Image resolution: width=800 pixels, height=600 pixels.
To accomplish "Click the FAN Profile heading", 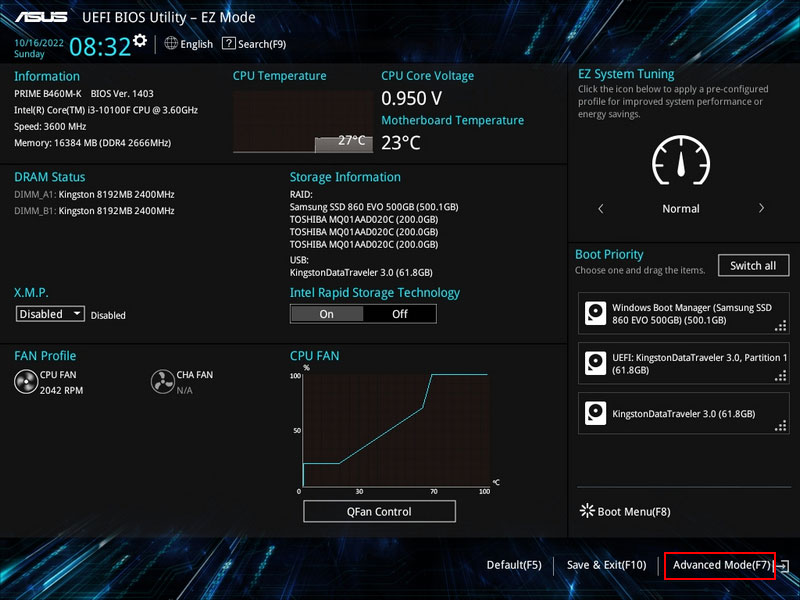I will pyautogui.click(x=45, y=356).
